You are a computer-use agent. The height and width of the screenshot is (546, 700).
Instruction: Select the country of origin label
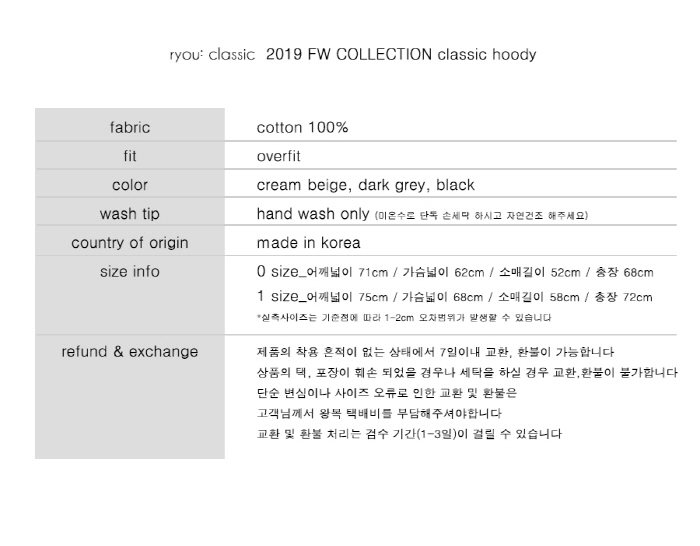click(x=130, y=243)
